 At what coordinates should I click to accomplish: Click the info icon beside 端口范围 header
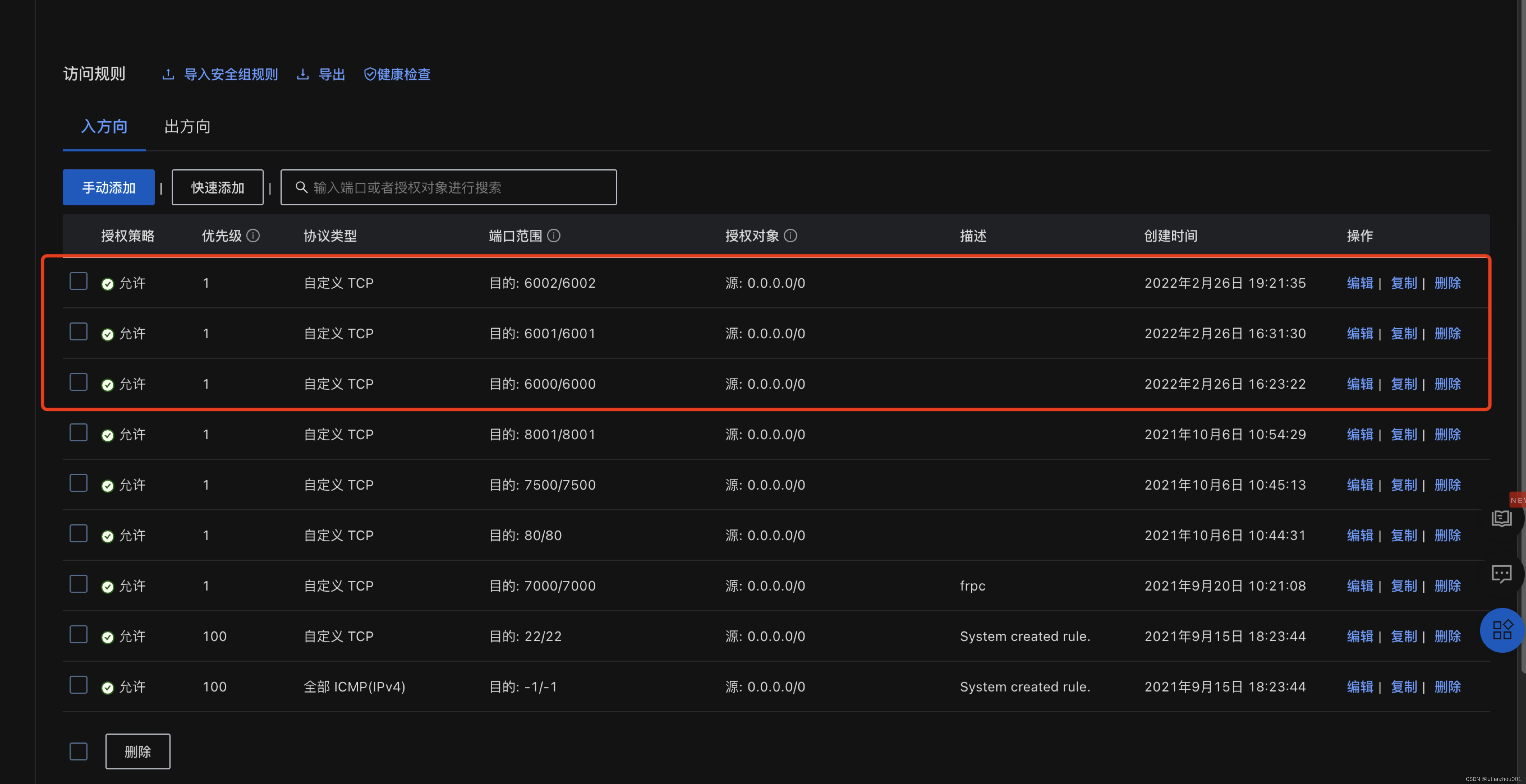tap(554, 236)
